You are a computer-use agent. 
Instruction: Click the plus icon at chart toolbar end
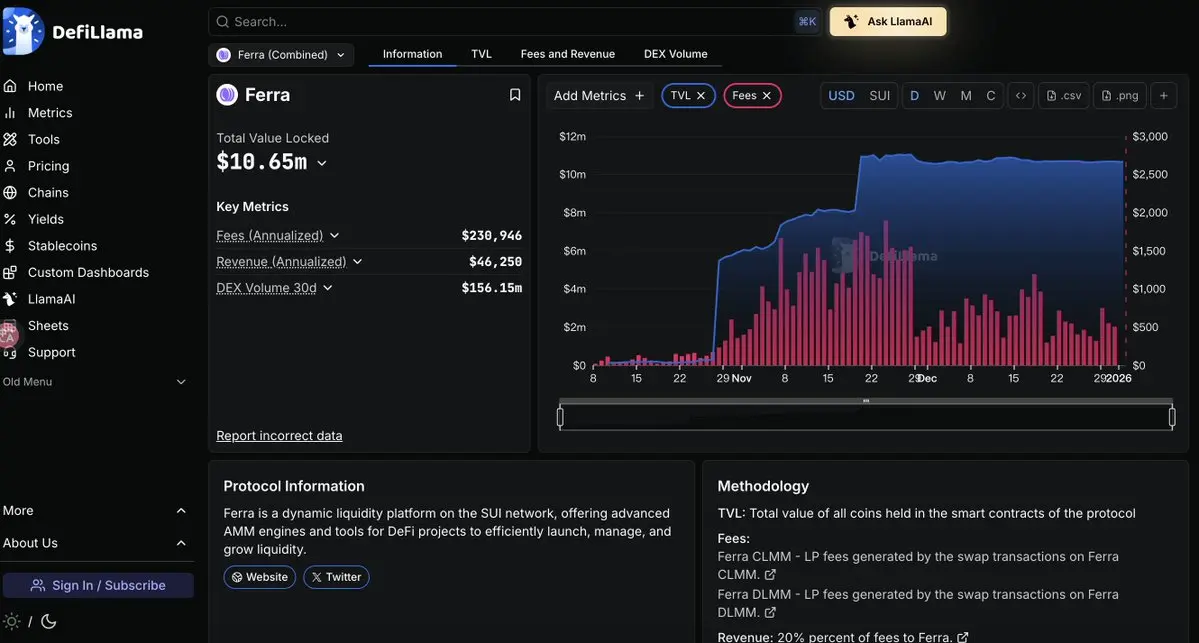(x=1163, y=96)
